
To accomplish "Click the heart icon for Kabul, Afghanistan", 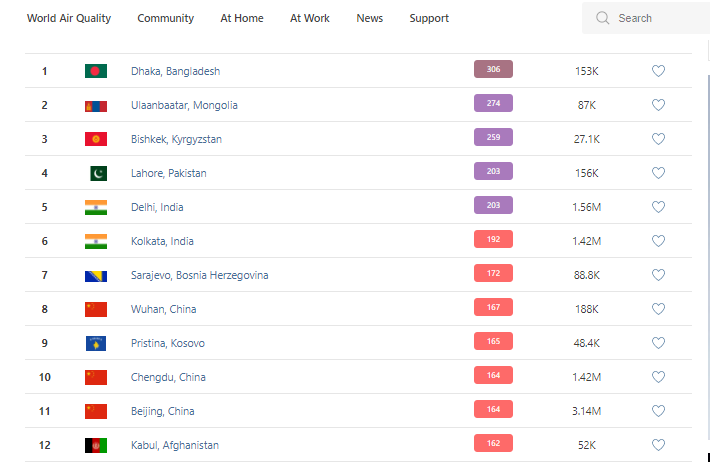I will (658, 445).
